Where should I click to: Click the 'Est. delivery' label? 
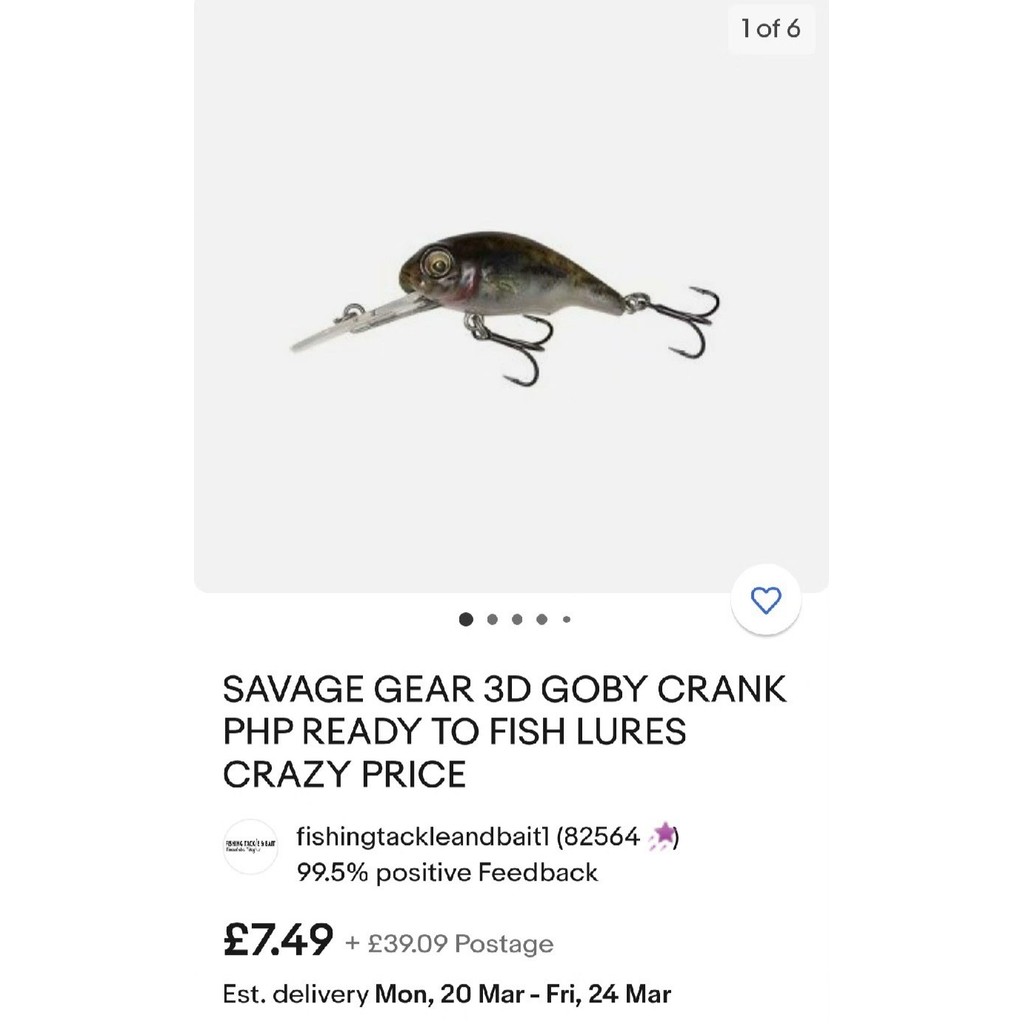click(294, 994)
